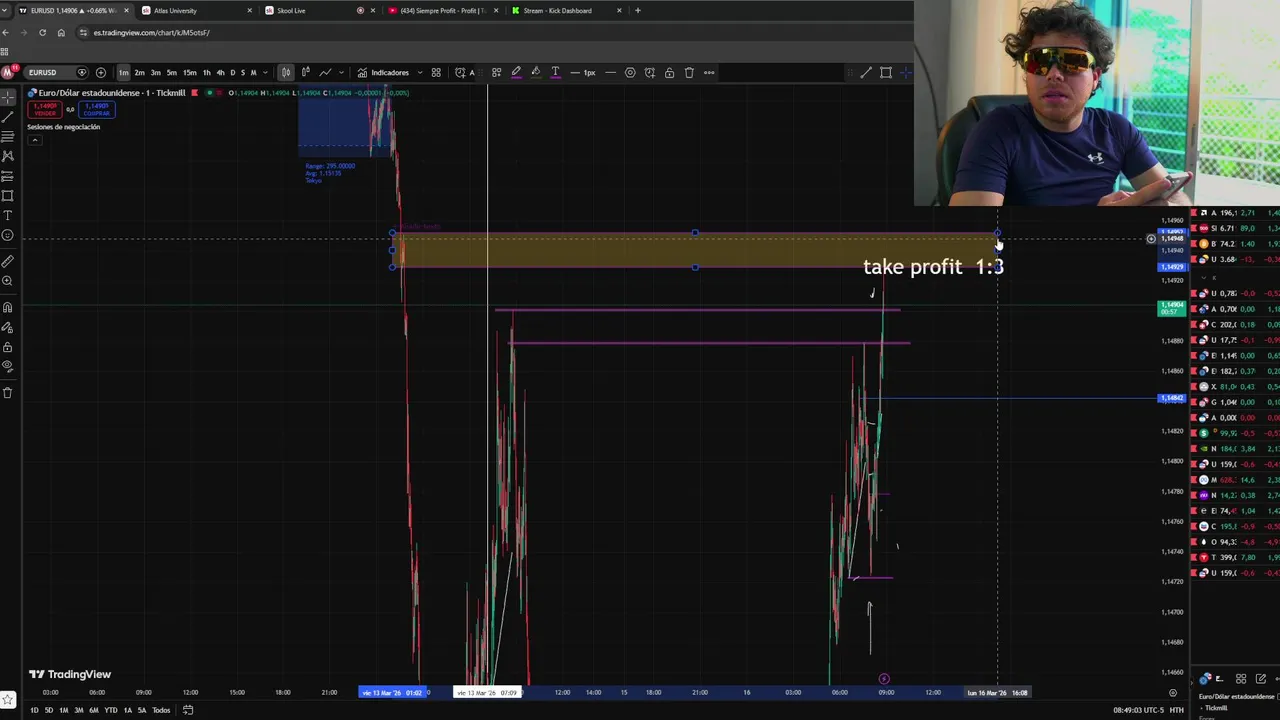The width and height of the screenshot is (1280, 720).
Task: Select the 1D date range
Action: (34, 710)
